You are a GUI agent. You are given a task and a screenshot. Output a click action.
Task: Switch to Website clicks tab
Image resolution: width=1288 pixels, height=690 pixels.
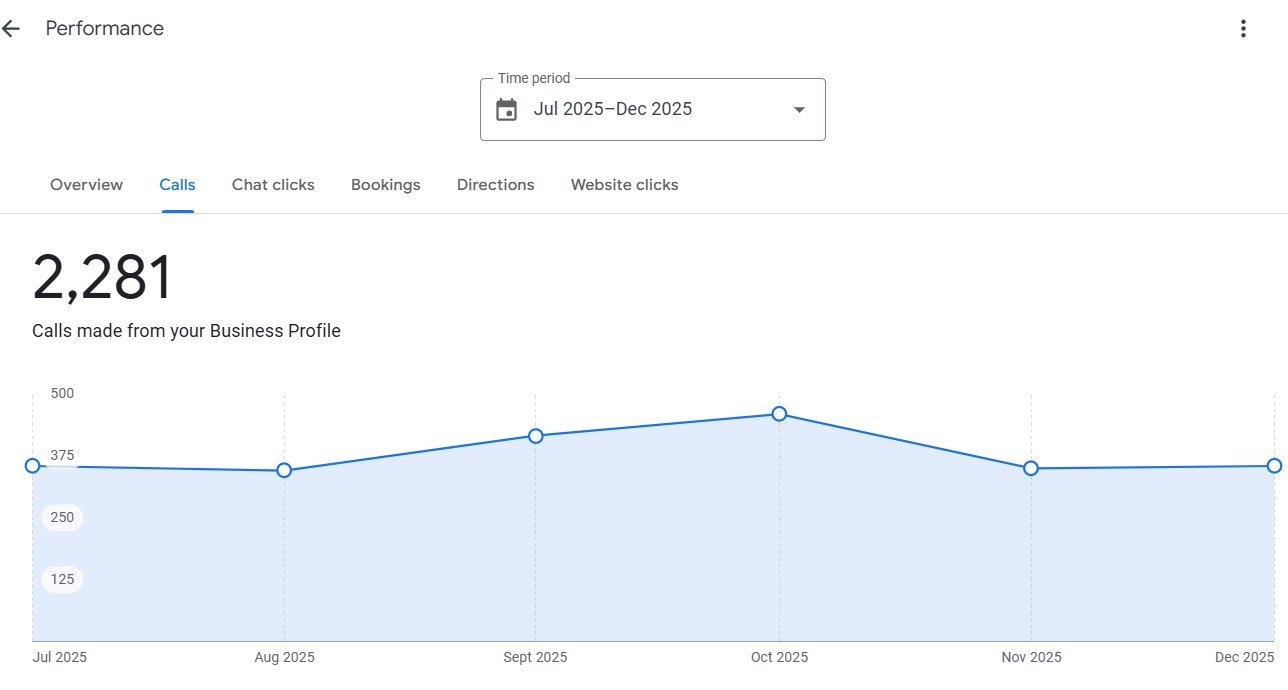624,185
